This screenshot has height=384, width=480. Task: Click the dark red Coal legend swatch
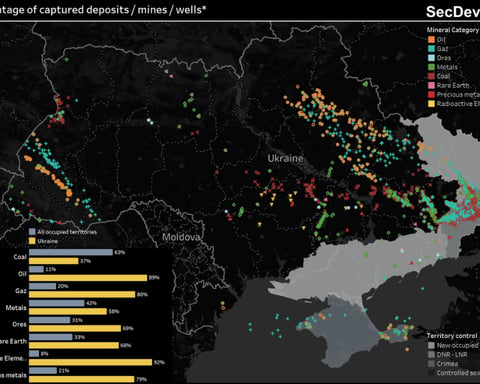431,76
